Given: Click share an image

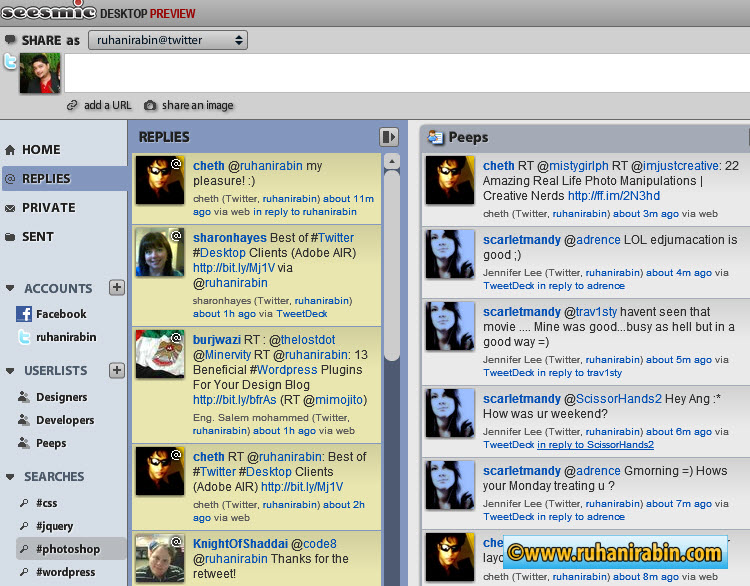Looking at the screenshot, I should pos(198,105).
